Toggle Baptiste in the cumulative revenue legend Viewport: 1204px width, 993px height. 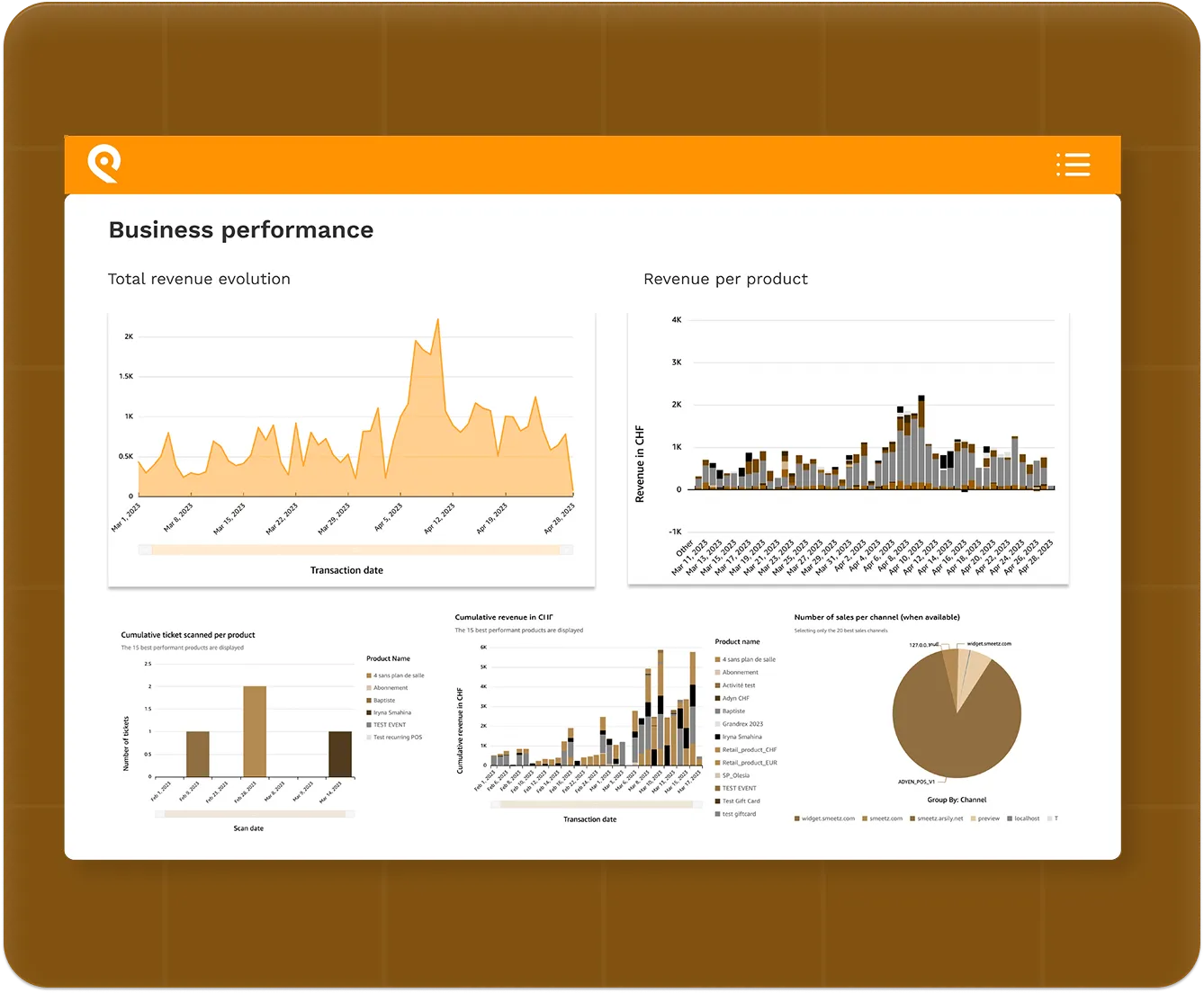pyautogui.click(x=731, y=711)
